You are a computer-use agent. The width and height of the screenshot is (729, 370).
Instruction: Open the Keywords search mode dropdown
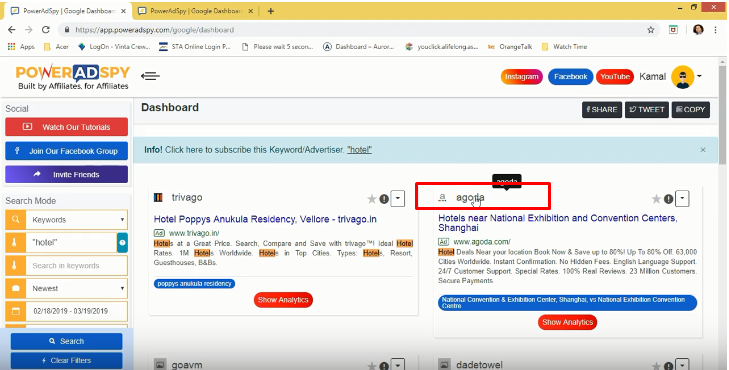tap(76, 219)
